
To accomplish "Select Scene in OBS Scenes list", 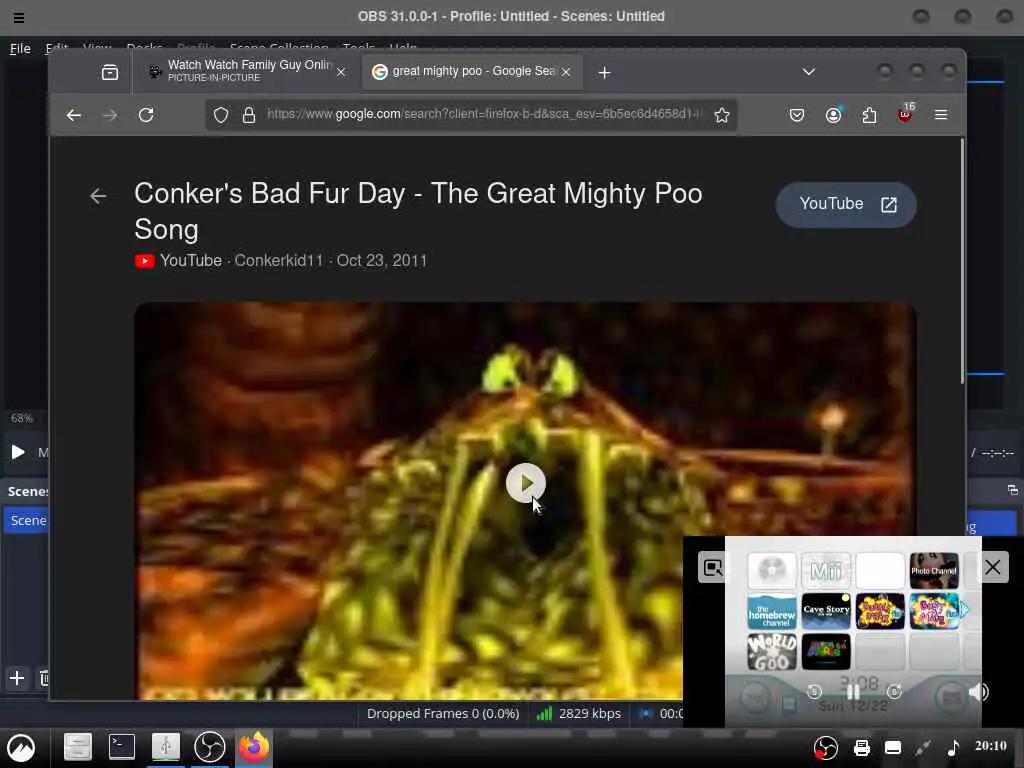I will (x=27, y=520).
